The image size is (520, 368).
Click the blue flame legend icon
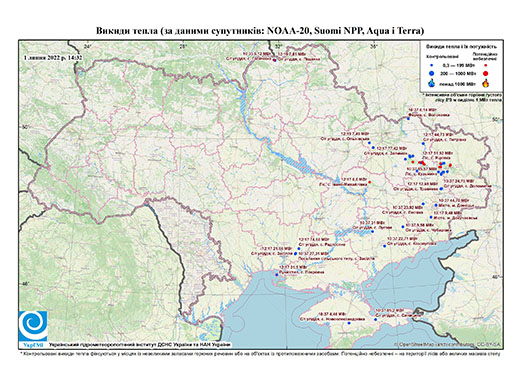click(x=432, y=83)
